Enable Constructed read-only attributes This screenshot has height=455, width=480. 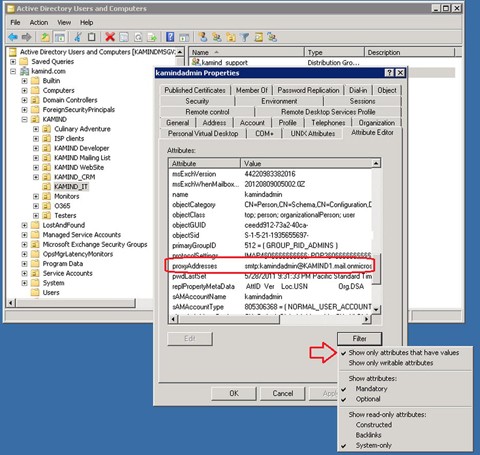(373, 425)
